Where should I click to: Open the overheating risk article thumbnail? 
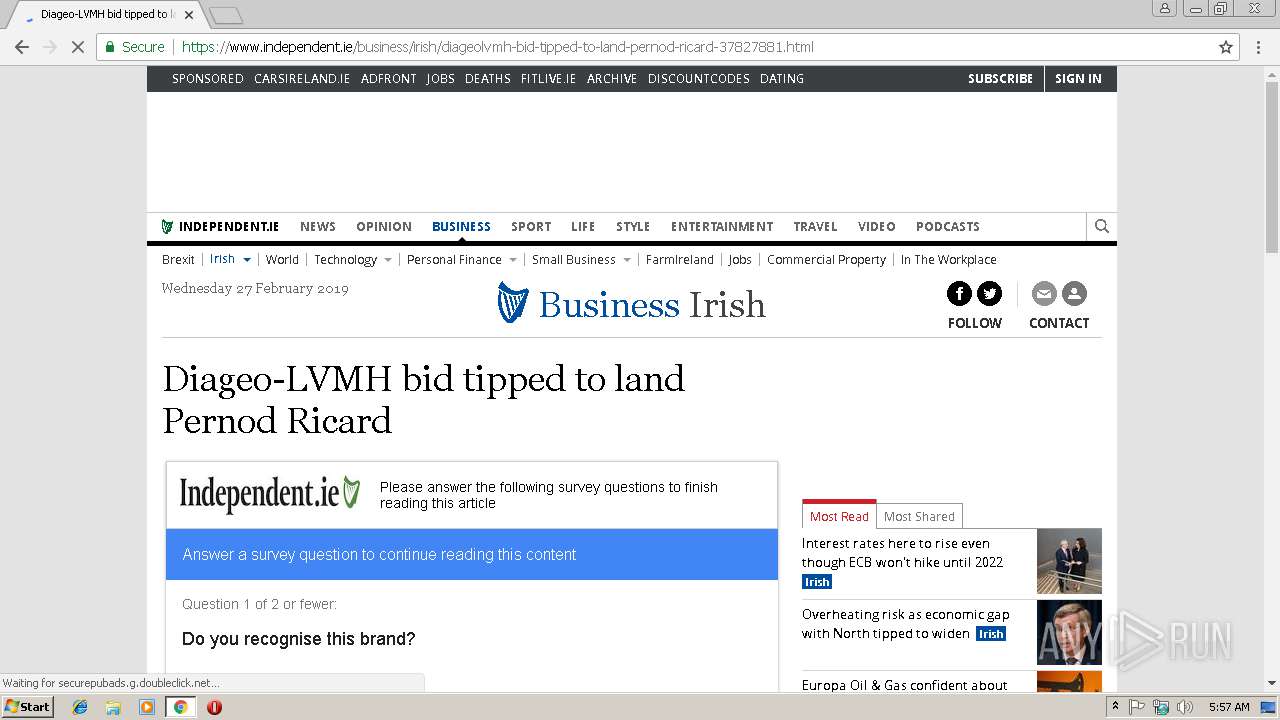[x=1069, y=632]
